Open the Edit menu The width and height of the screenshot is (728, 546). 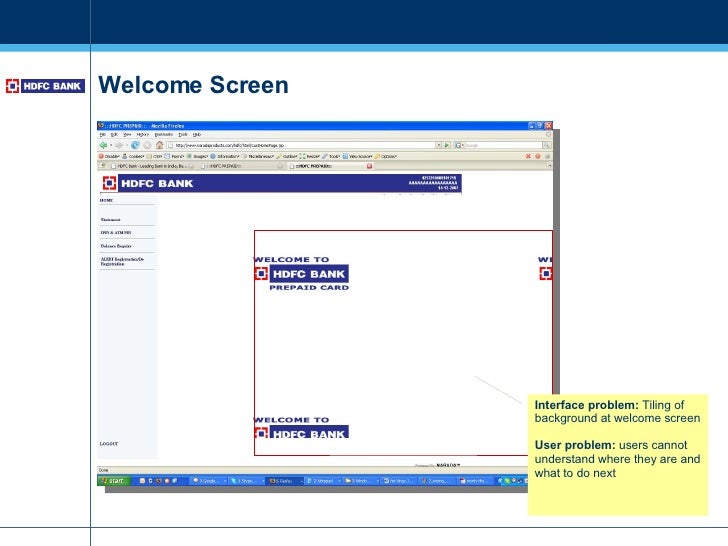114,135
